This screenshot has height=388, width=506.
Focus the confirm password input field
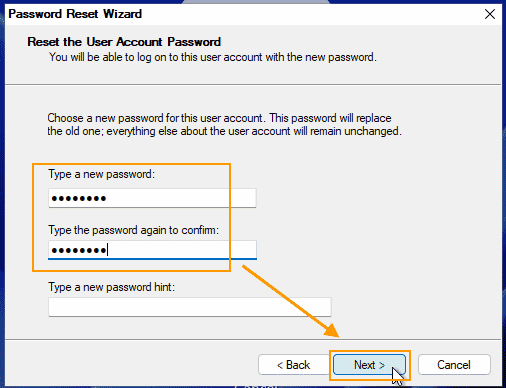[x=152, y=250]
